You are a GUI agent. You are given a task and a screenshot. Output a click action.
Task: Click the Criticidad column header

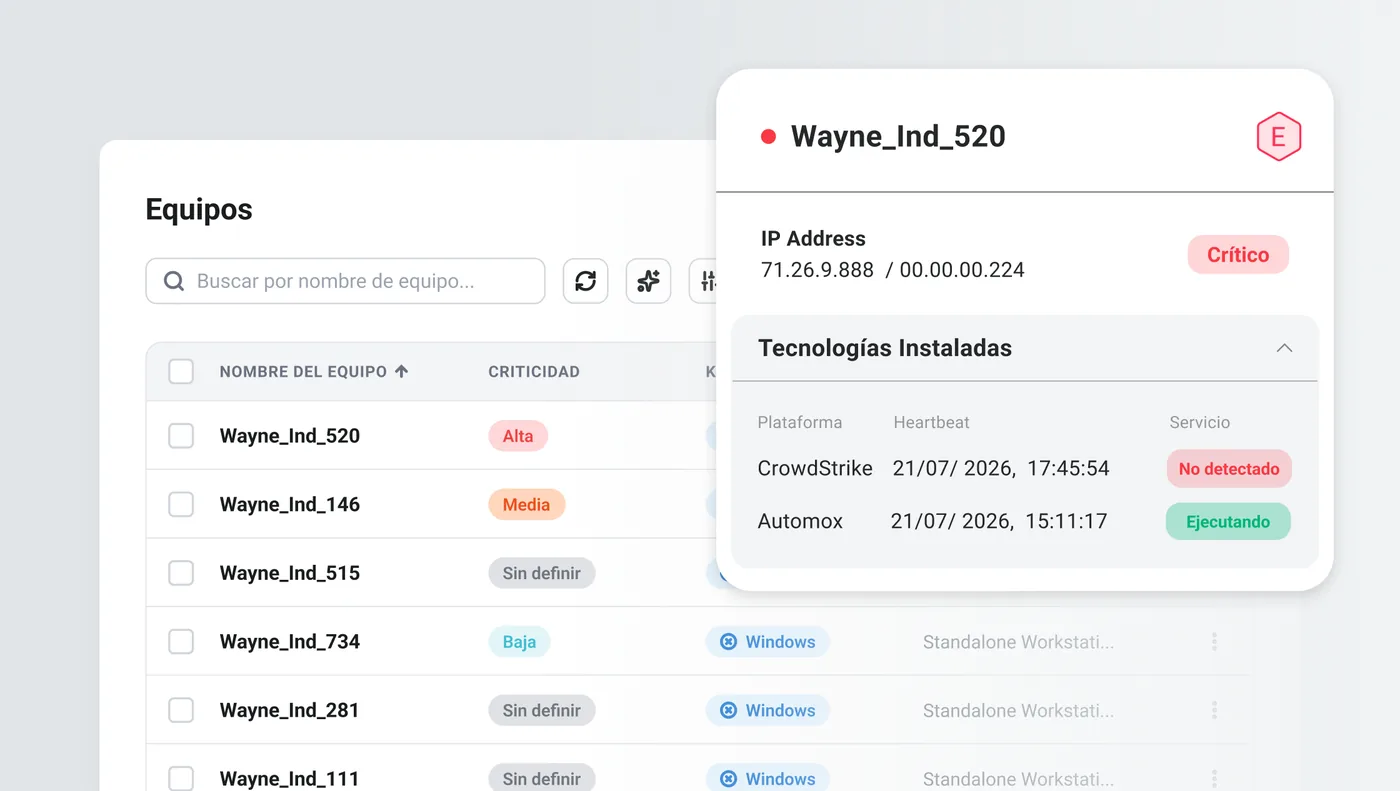[x=534, y=371]
